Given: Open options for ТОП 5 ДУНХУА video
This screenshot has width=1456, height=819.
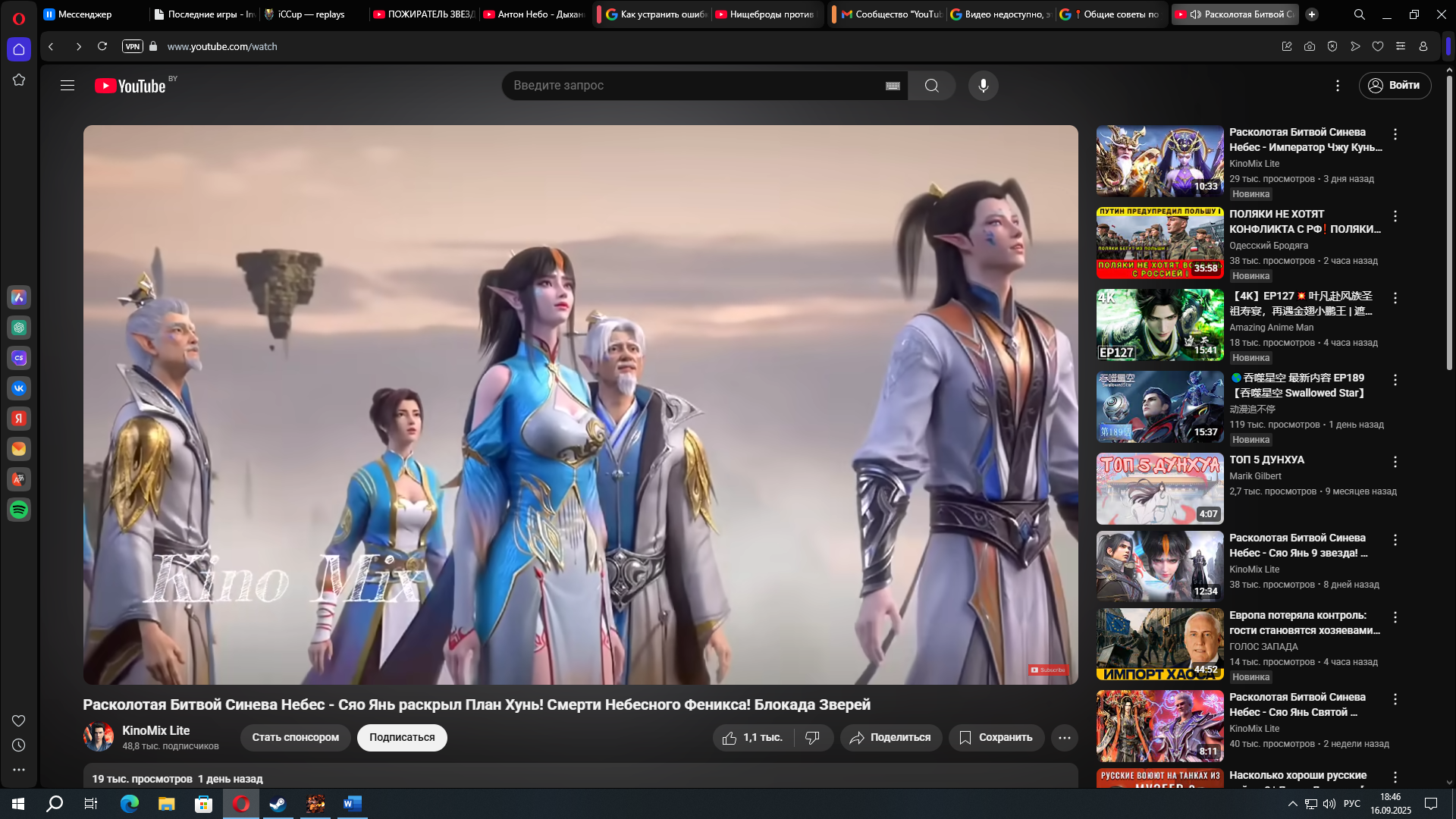Looking at the screenshot, I should click(1395, 462).
